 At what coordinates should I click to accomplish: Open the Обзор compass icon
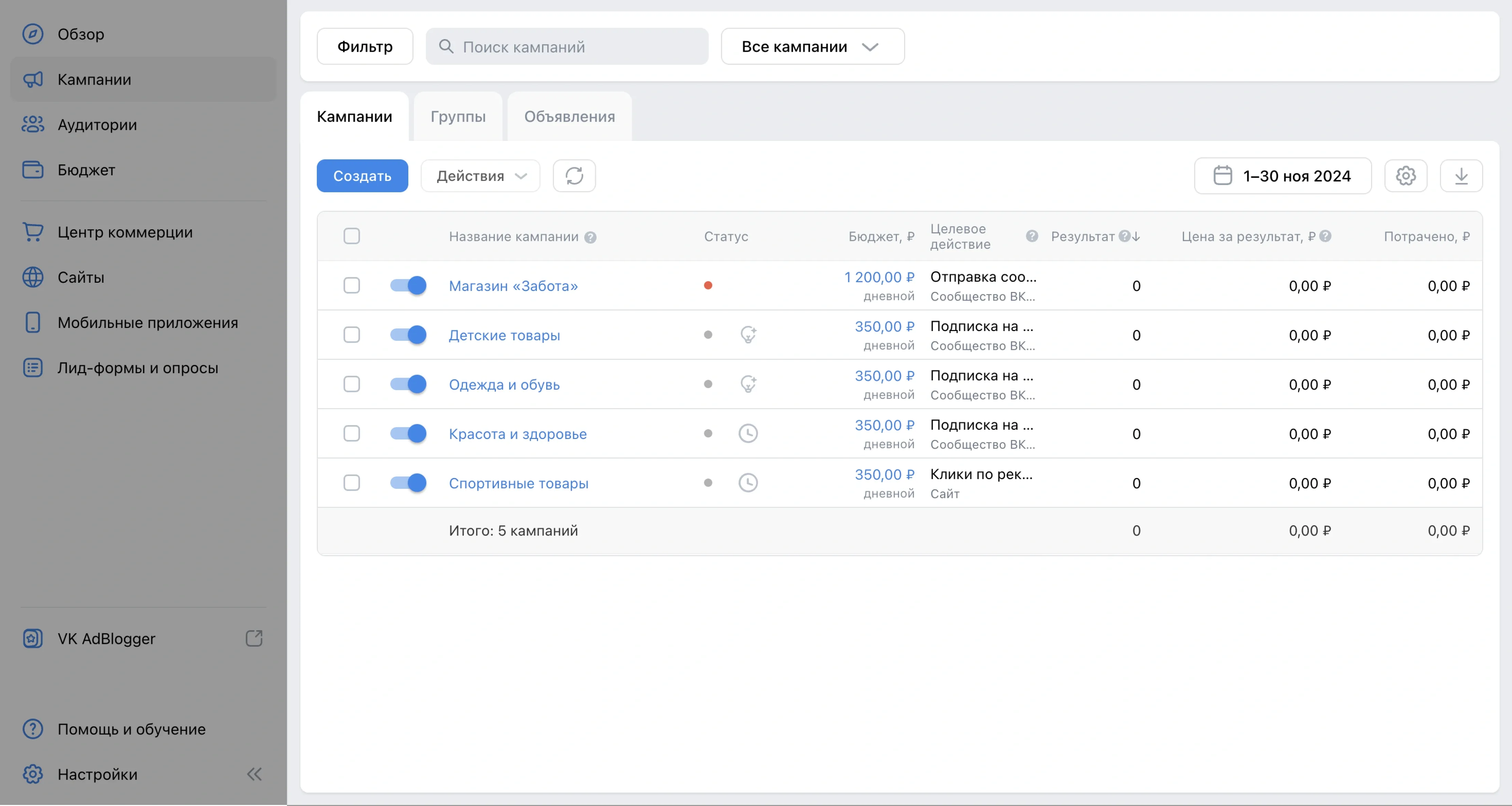[33, 34]
